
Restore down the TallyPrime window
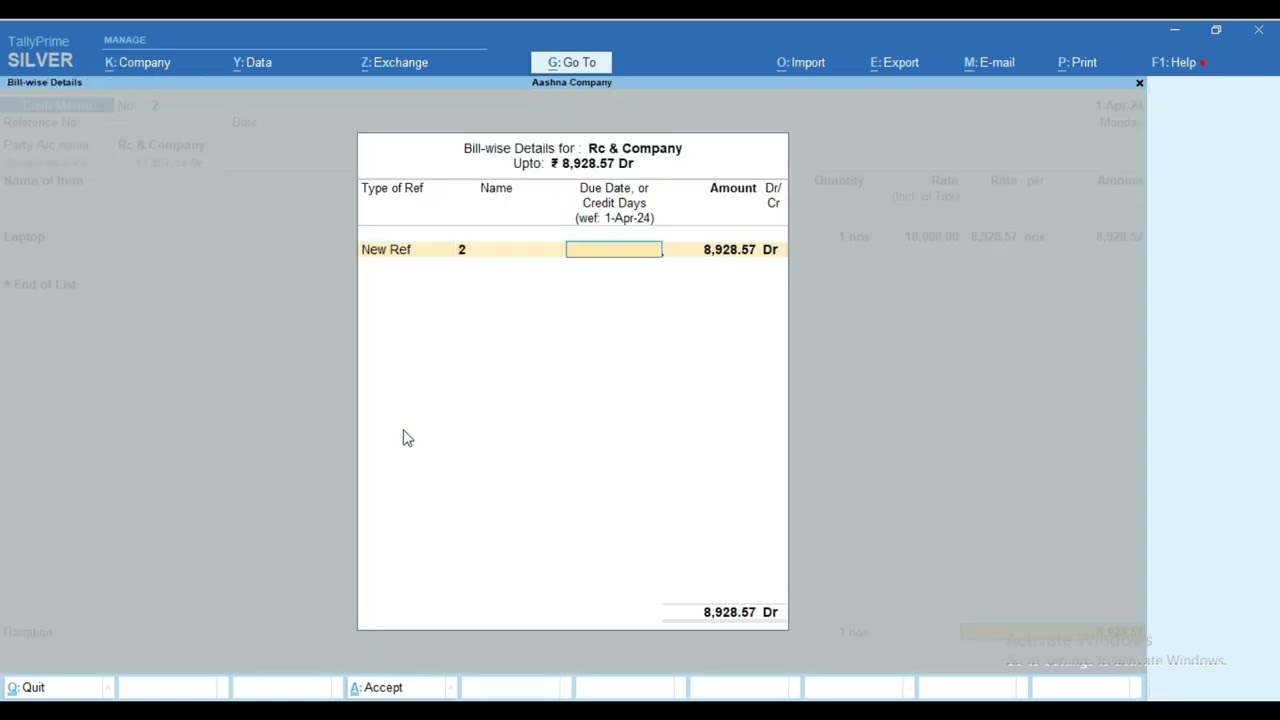[1216, 30]
